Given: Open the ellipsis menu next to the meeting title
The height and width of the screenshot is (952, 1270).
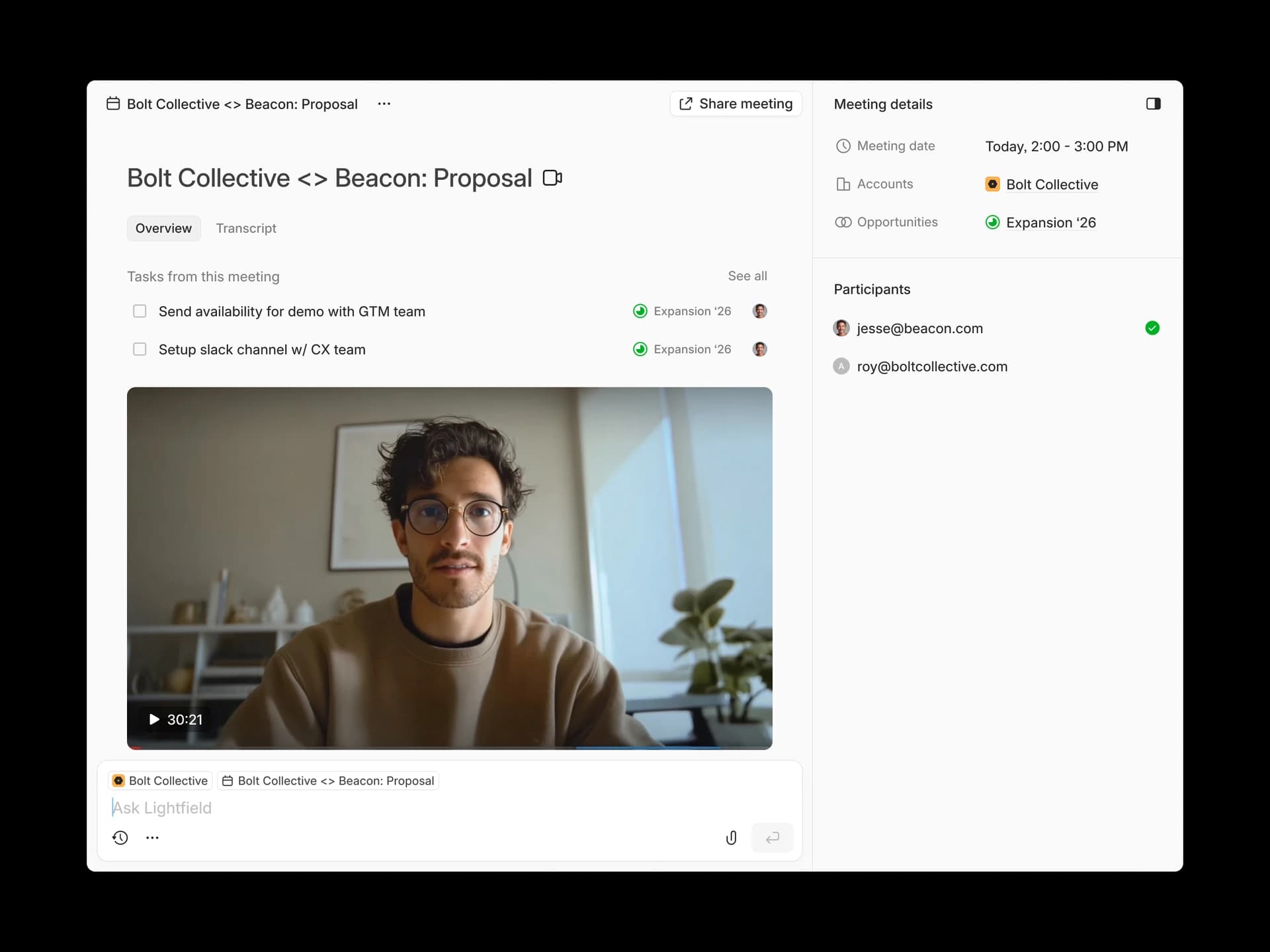Looking at the screenshot, I should point(384,104).
